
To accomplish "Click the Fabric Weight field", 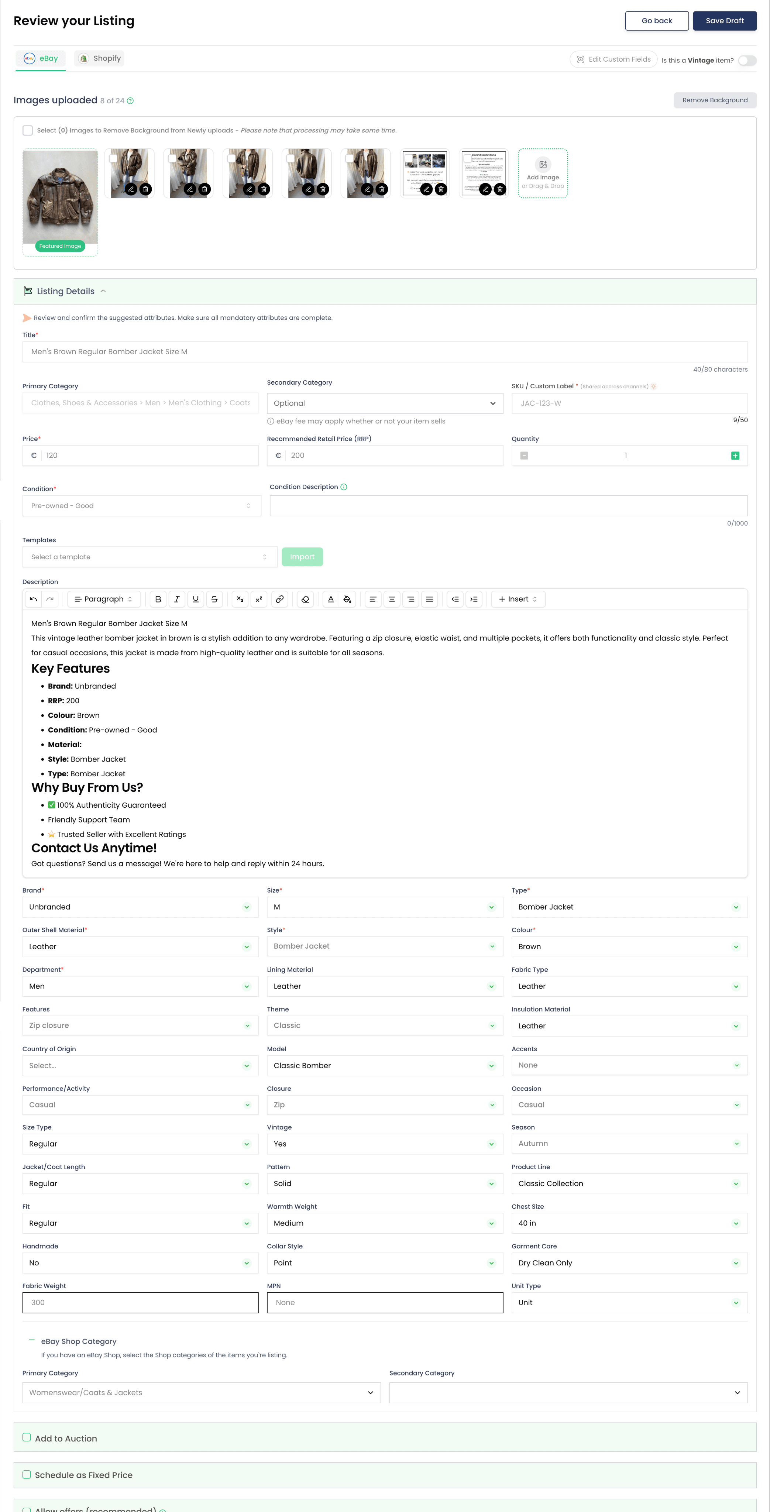I will click(140, 1303).
